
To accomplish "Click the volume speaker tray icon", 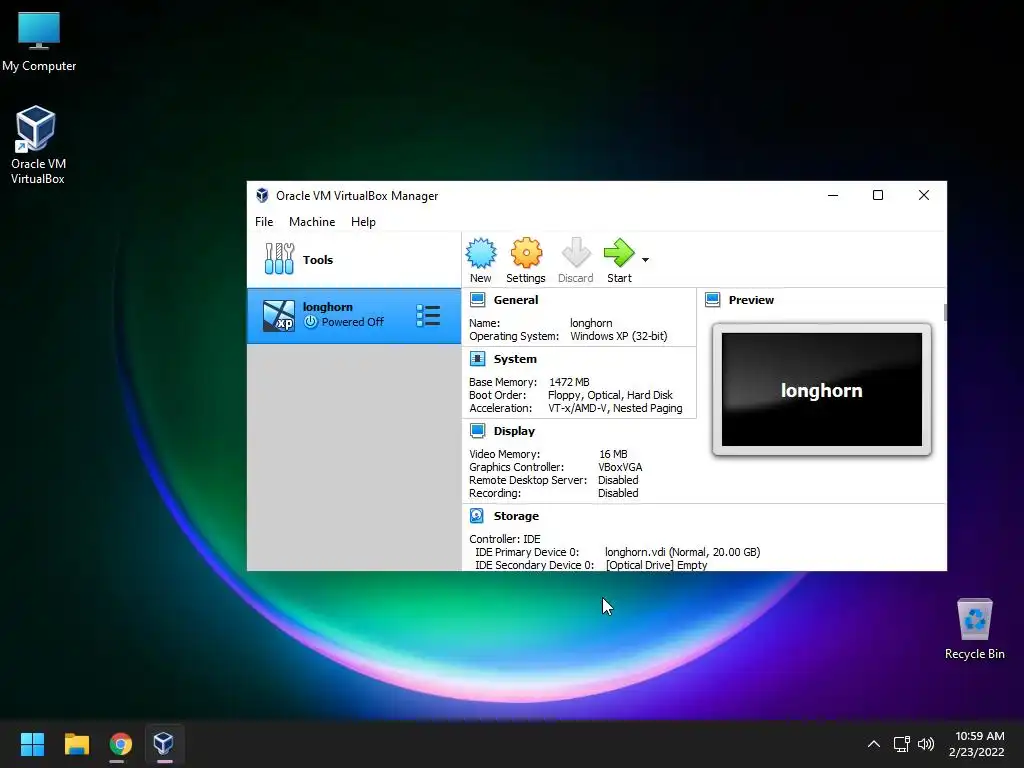I will pyautogui.click(x=925, y=744).
